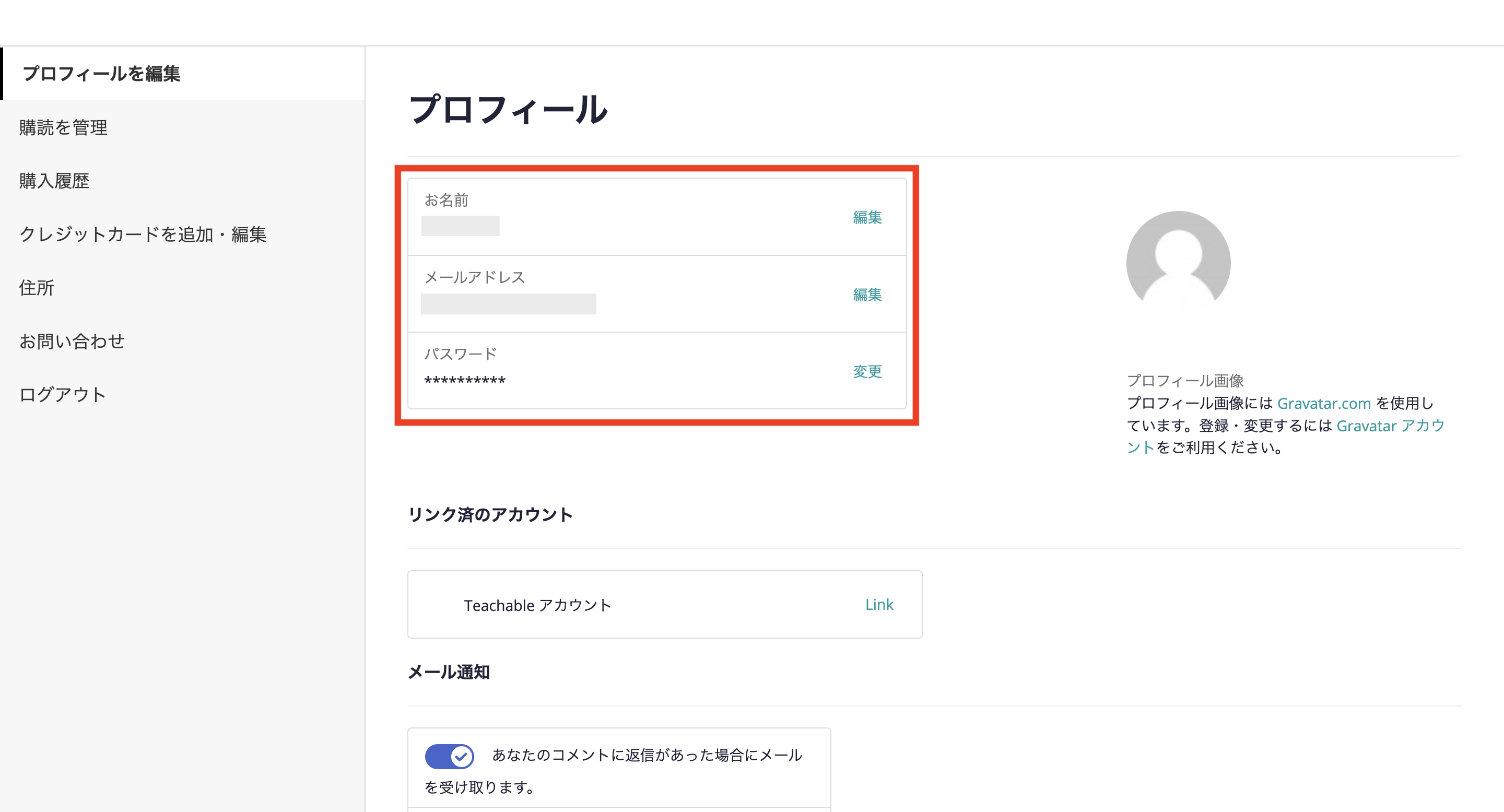Click the メールアドレス field label
This screenshot has width=1504, height=812.
pos(475,277)
